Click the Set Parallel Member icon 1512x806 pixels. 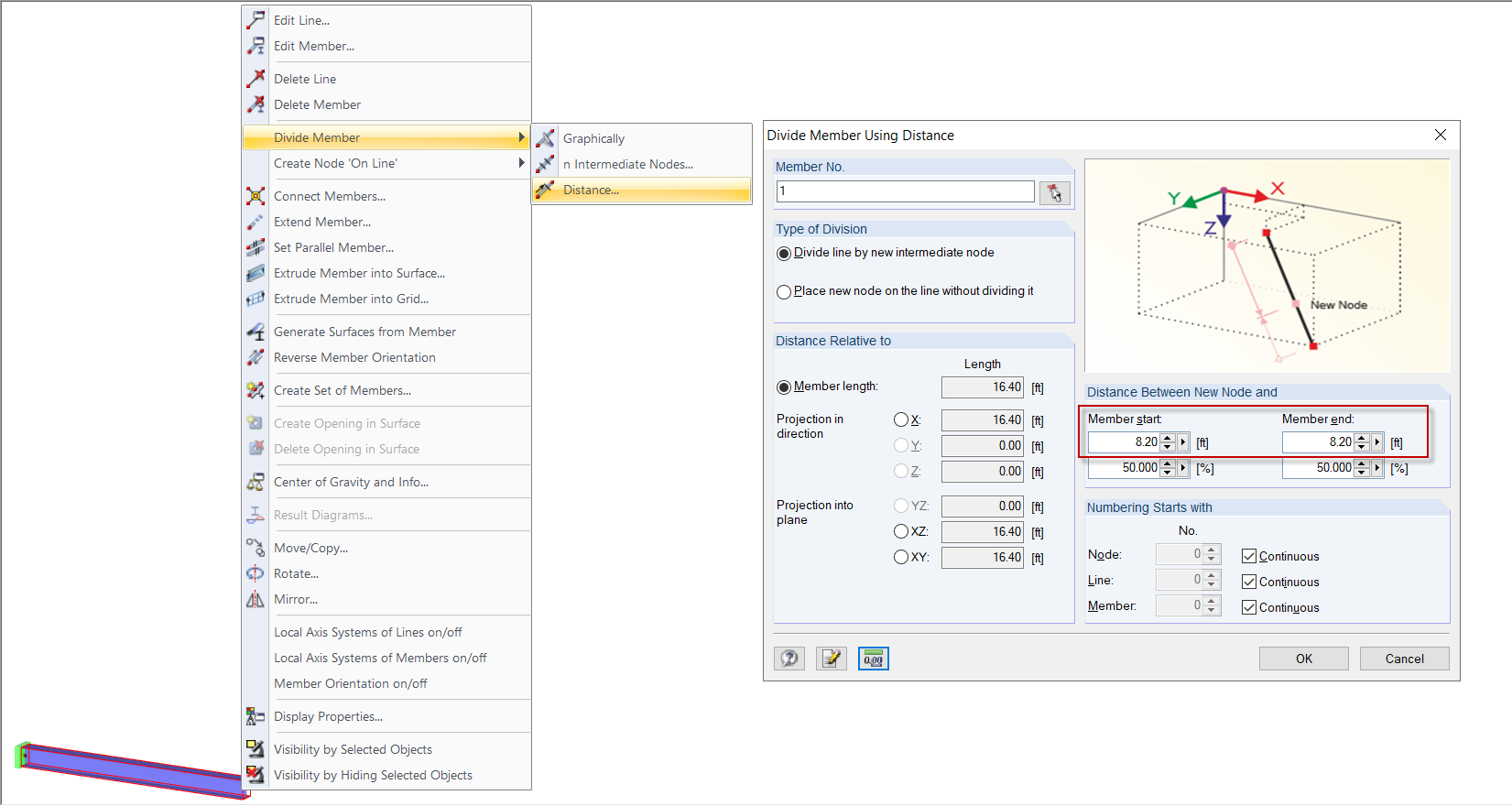coord(256,247)
